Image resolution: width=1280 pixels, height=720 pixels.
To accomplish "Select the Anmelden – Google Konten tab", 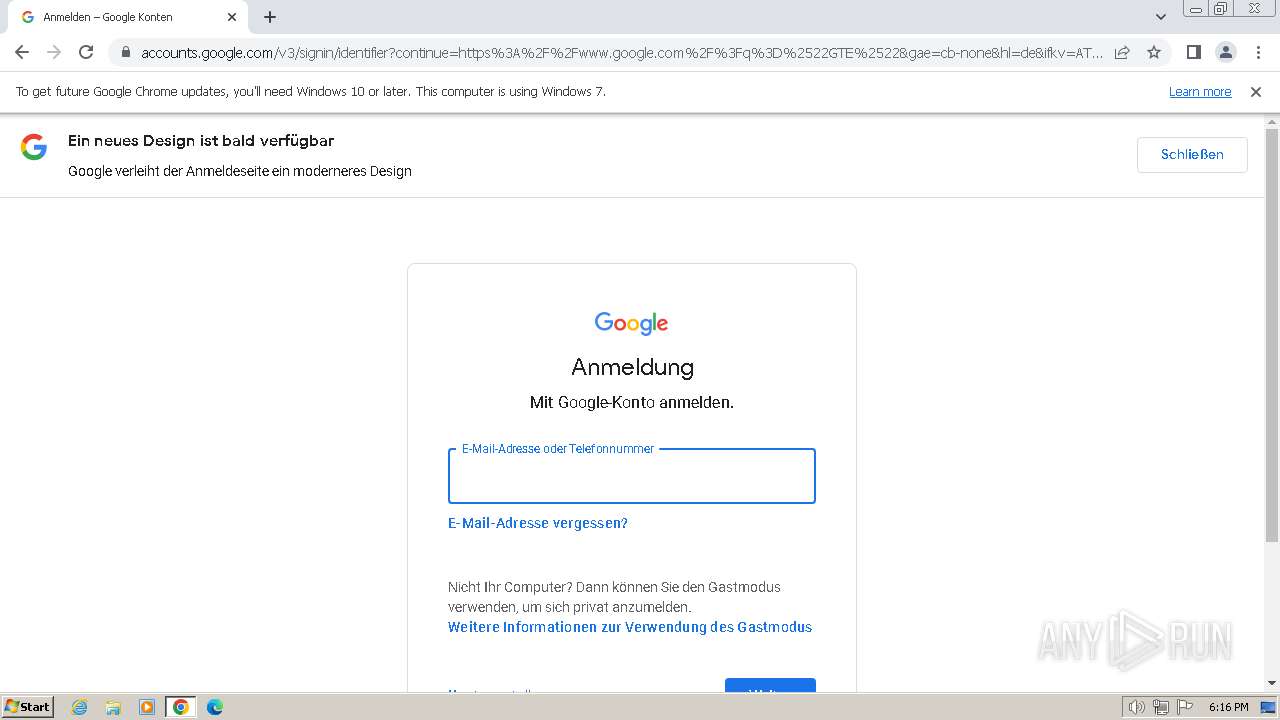I will [x=128, y=17].
